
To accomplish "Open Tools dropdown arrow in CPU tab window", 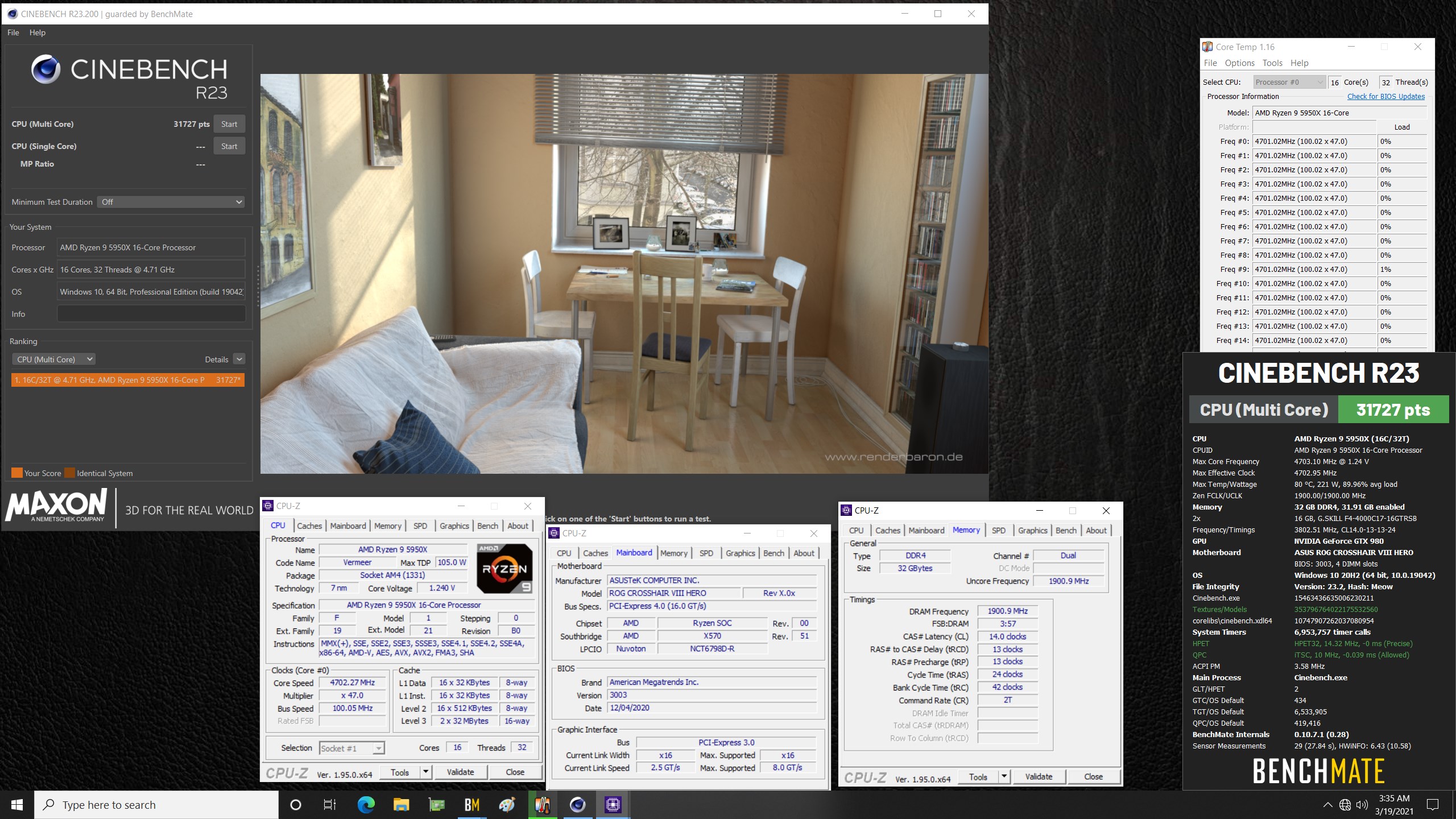I will pos(426,772).
